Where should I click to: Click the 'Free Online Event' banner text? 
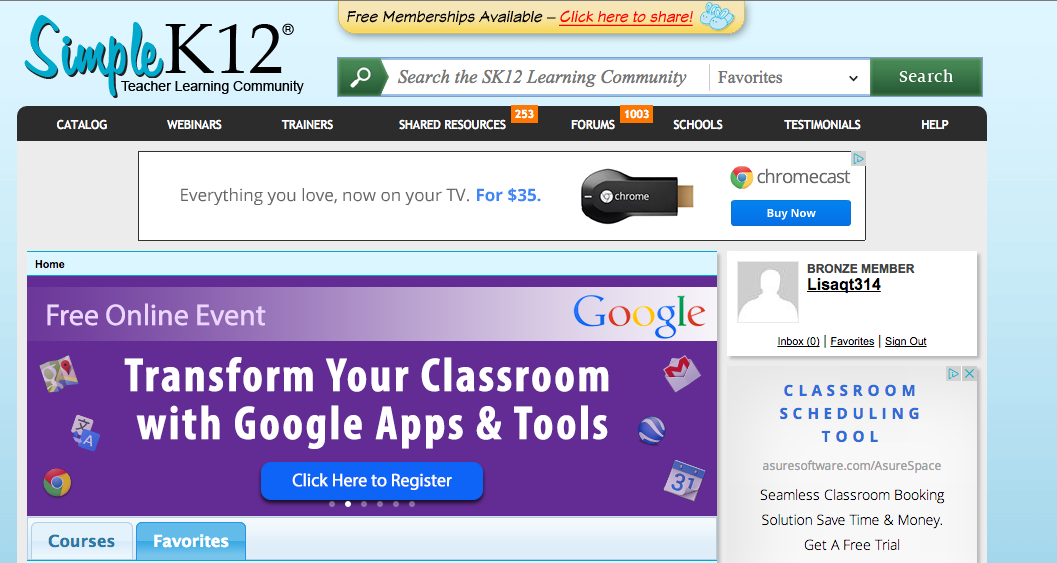coord(156,316)
